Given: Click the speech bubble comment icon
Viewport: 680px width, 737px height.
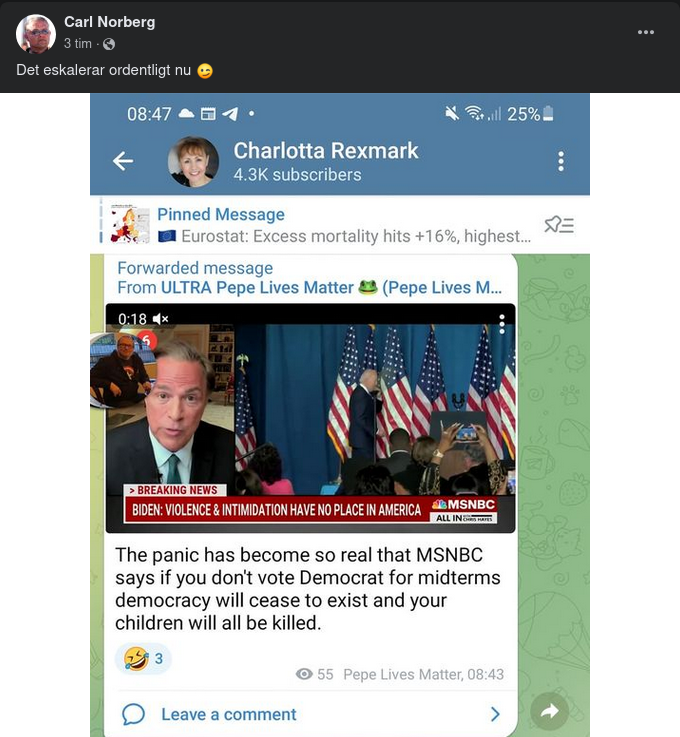Looking at the screenshot, I should coord(133,714).
